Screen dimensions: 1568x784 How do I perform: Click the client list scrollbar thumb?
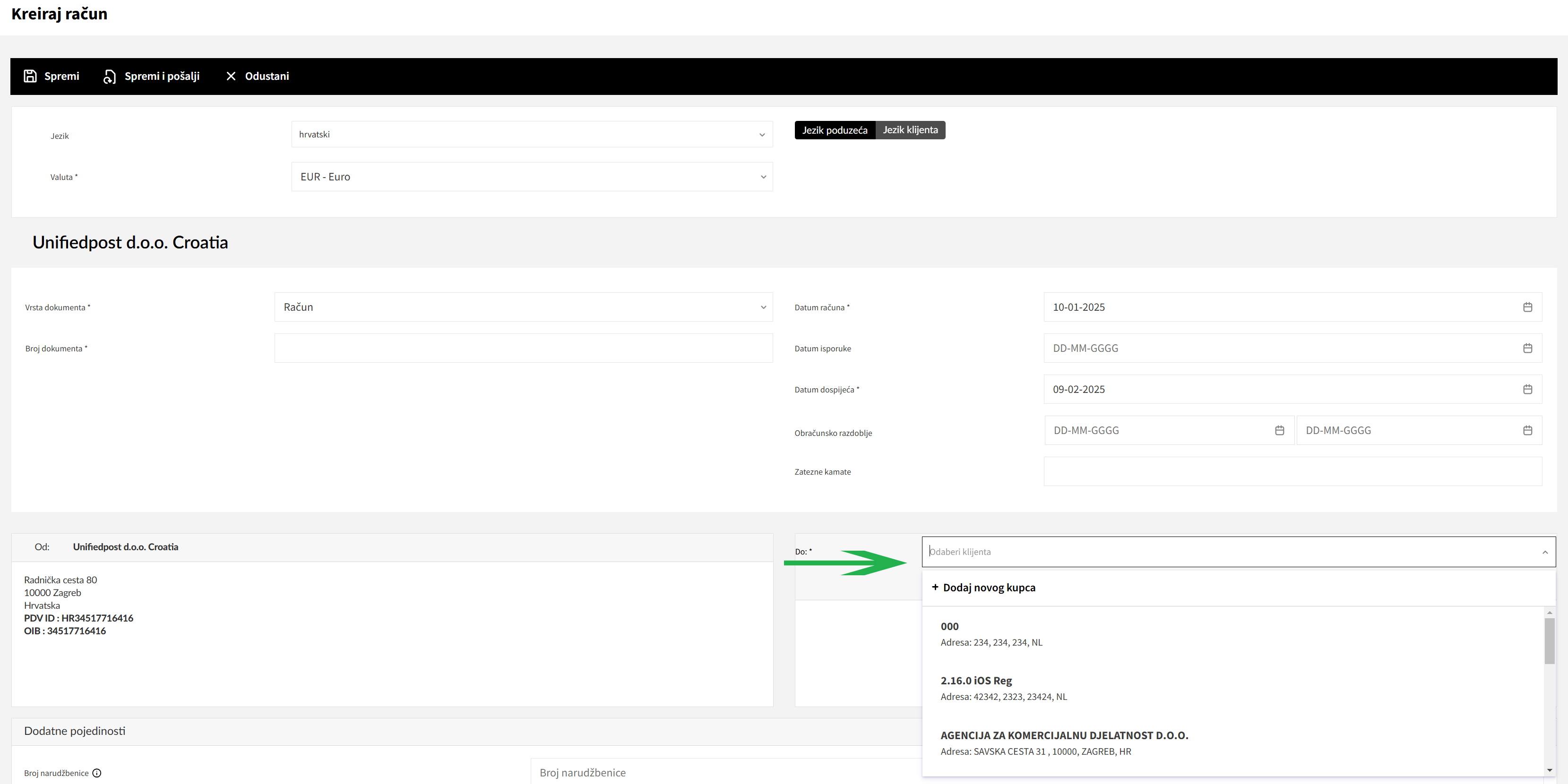[x=1549, y=641]
